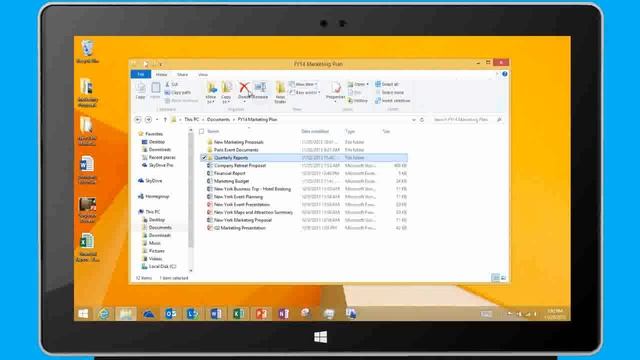Open Internet Explorer from the taskbar
The width and height of the screenshot is (640, 360).
104,313
